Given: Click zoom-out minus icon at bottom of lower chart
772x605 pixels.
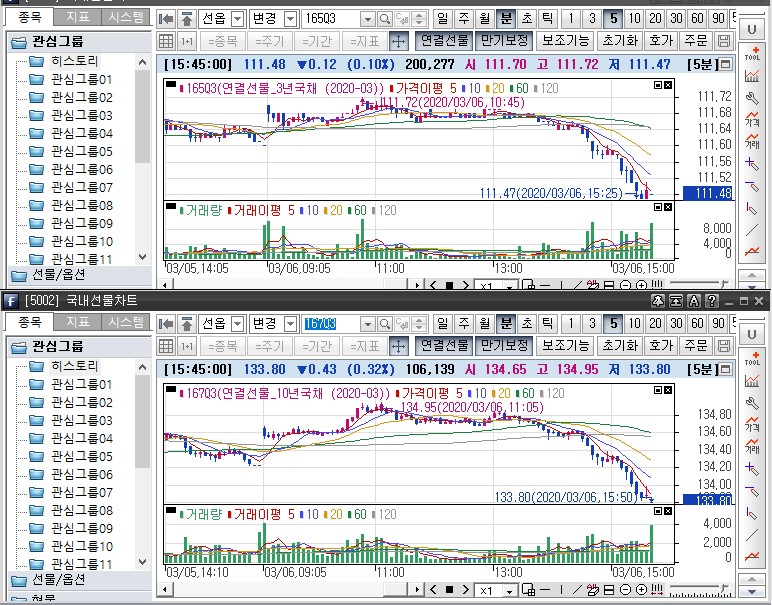Looking at the screenshot, I should pyautogui.click(x=625, y=591).
